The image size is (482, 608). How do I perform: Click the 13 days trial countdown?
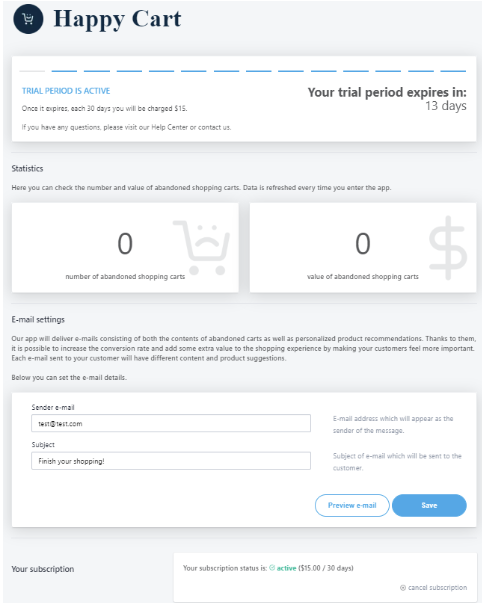pyautogui.click(x=446, y=106)
